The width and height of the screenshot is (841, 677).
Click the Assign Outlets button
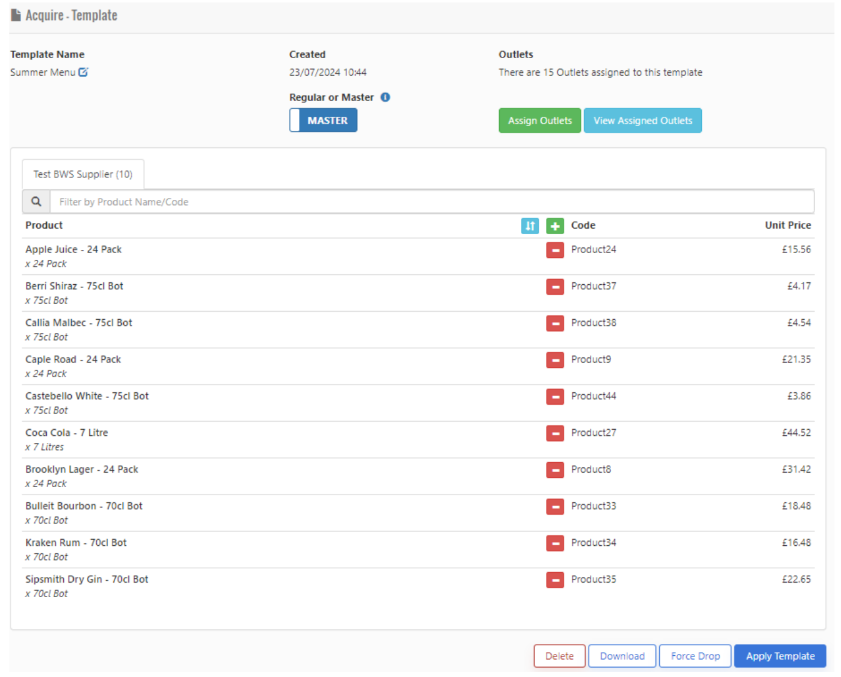point(539,121)
